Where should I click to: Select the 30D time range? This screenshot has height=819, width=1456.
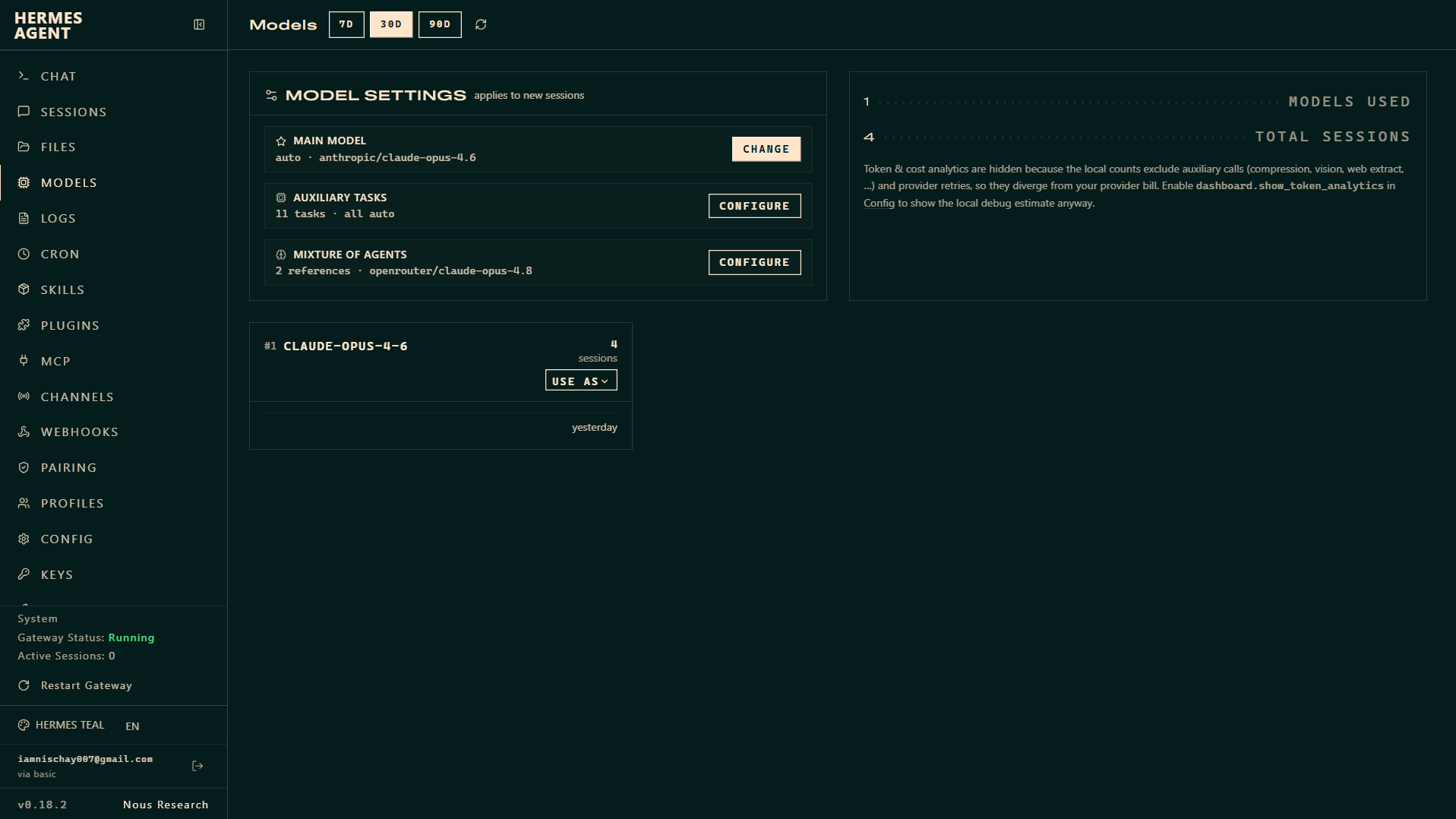click(391, 24)
